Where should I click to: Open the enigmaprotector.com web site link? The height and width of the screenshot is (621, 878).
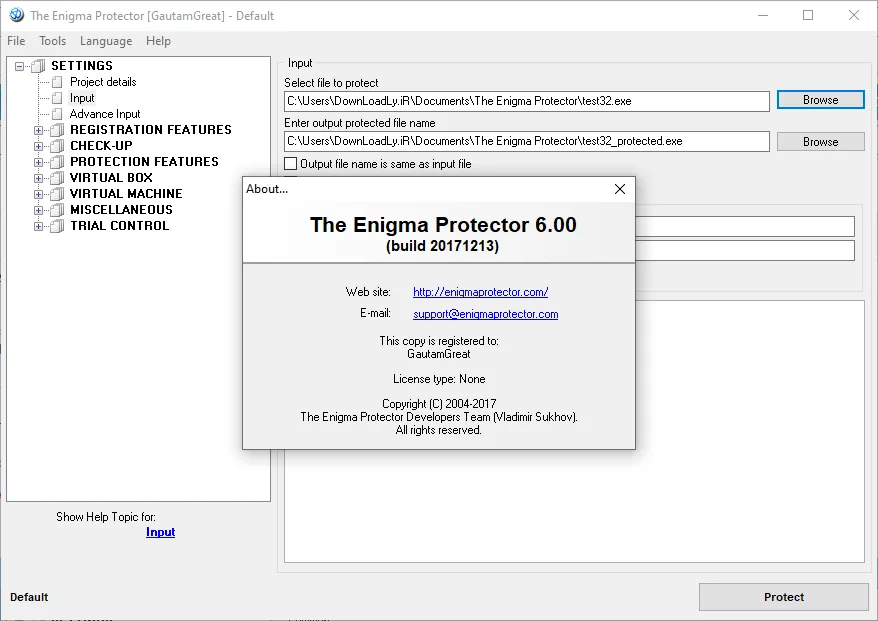coord(480,292)
